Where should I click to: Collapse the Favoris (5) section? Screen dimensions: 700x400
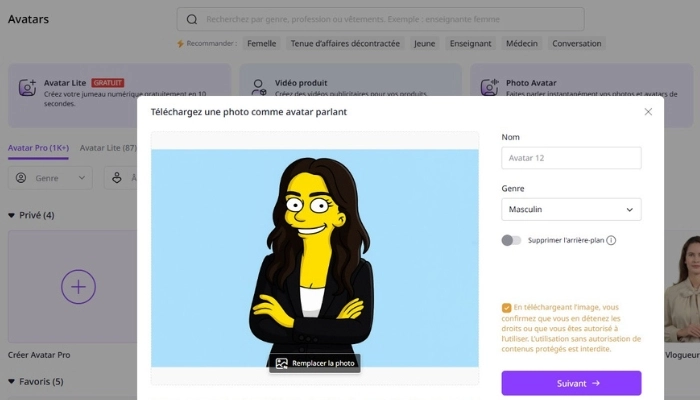pos(11,382)
